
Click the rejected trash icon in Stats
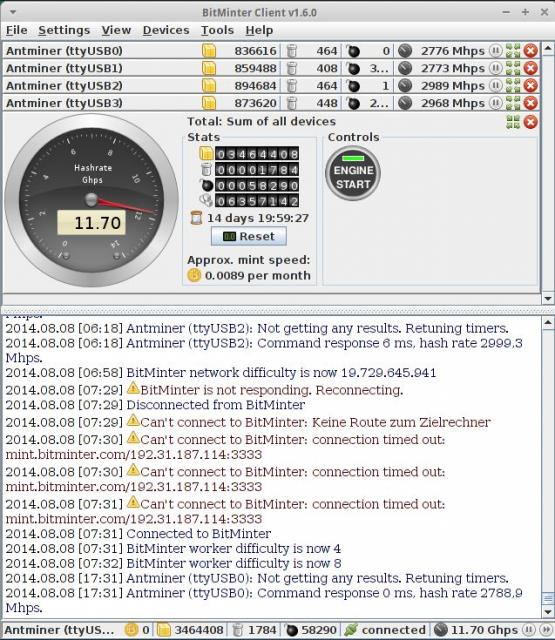pos(206,169)
